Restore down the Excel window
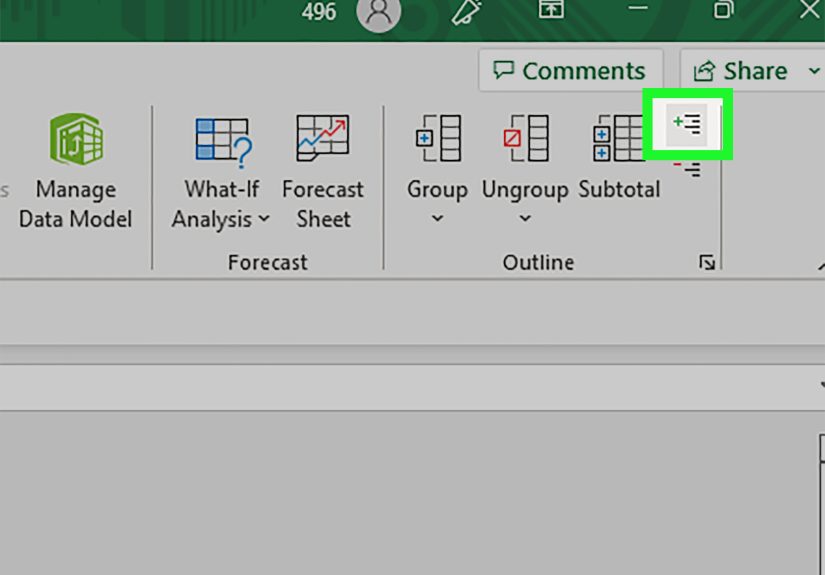This screenshot has width=825, height=575. (723, 9)
